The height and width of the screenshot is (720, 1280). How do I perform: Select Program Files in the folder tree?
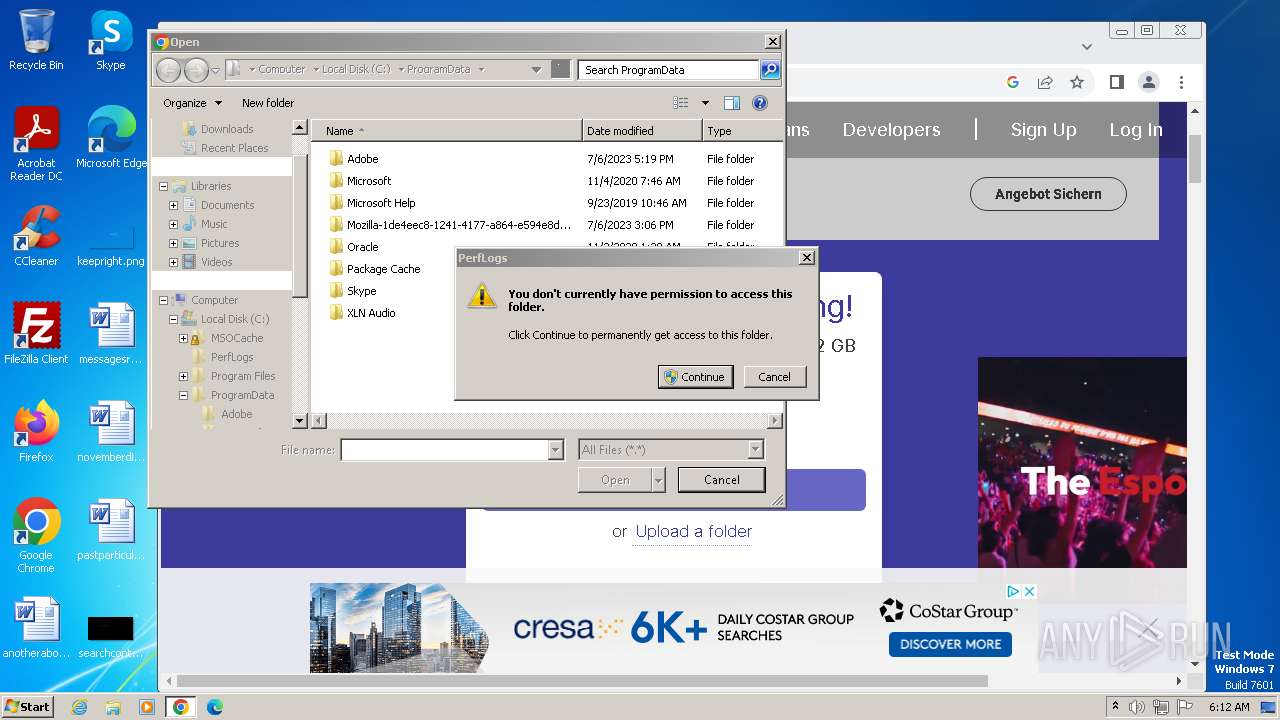click(x=233, y=376)
